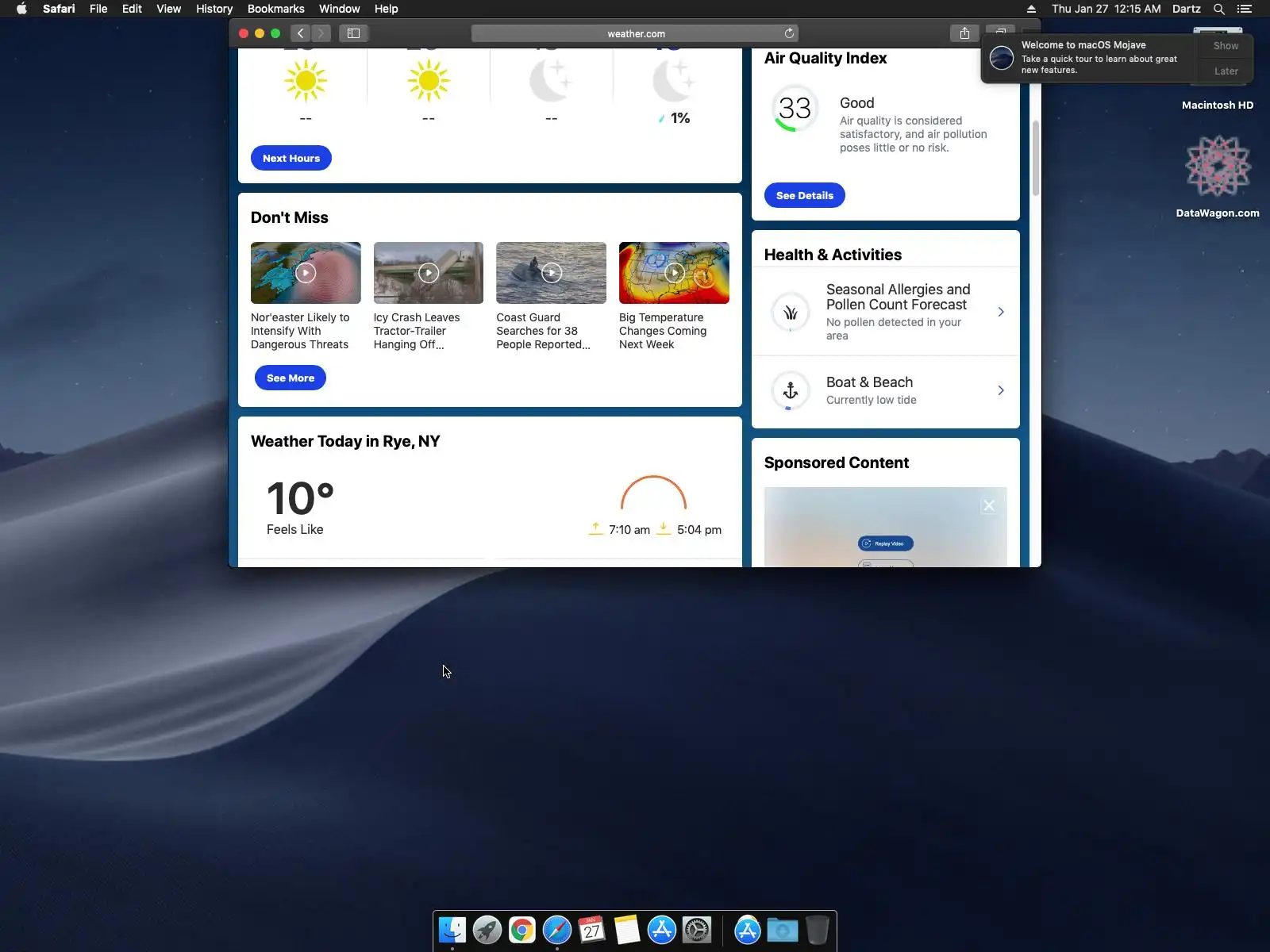Dismiss the Mojave notification with Later
Screen dimensions: 1270x952
click(1226, 71)
